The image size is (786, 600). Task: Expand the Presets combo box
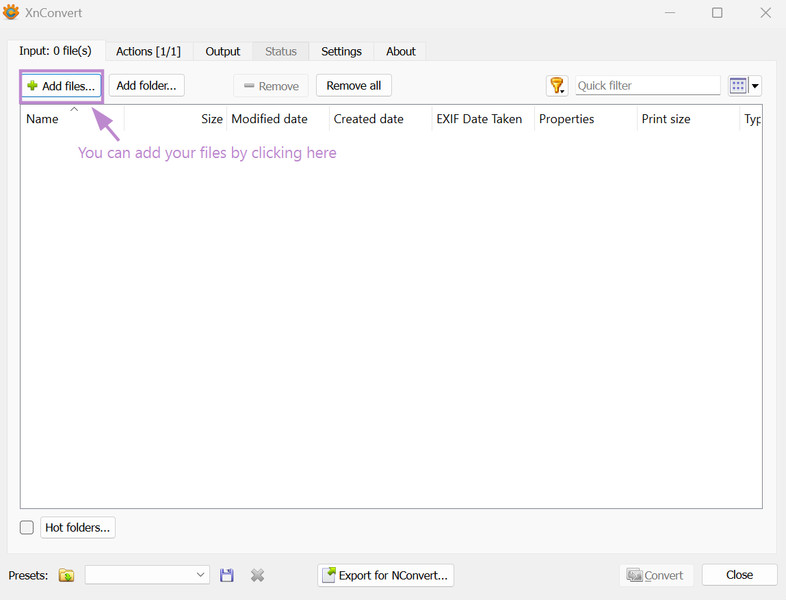147,574
